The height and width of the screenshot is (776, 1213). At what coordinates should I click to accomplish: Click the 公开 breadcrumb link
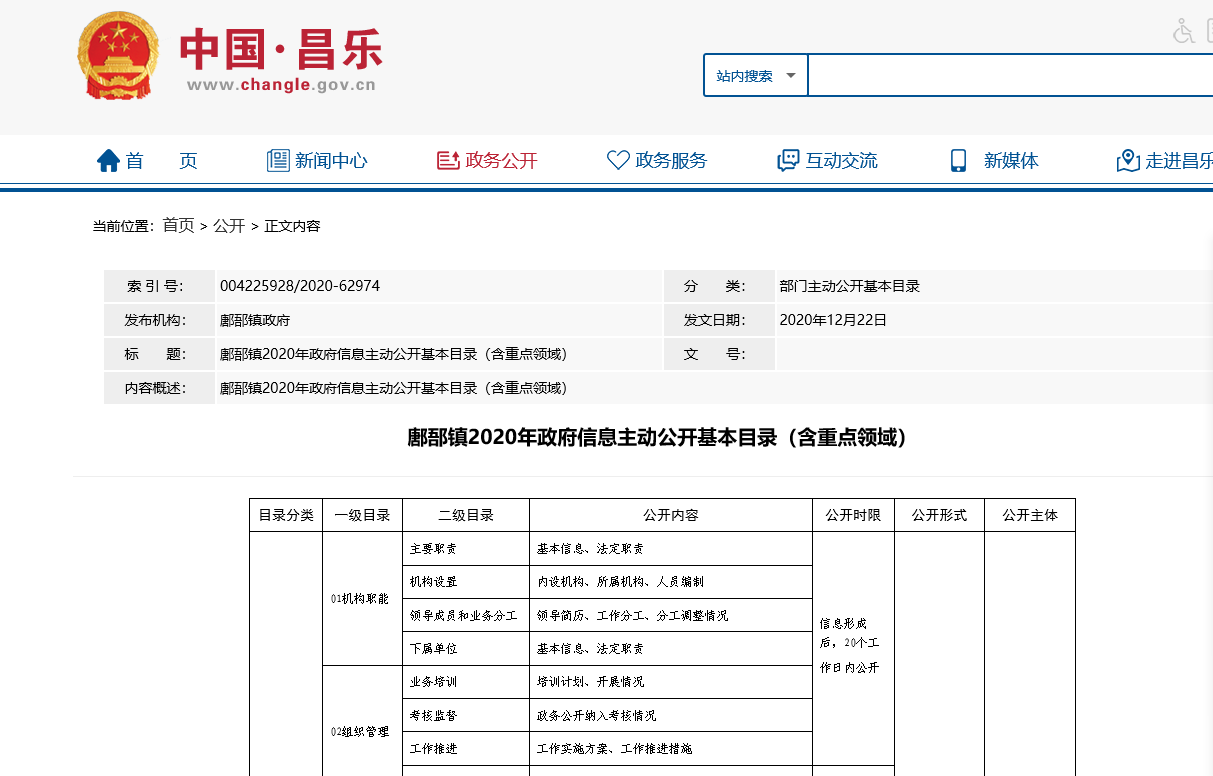pos(229,226)
